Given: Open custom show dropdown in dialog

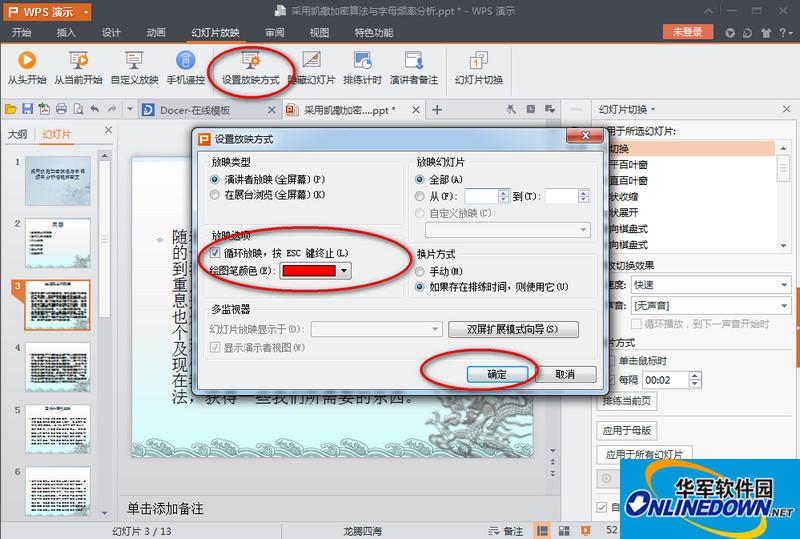Looking at the screenshot, I should point(508,230).
